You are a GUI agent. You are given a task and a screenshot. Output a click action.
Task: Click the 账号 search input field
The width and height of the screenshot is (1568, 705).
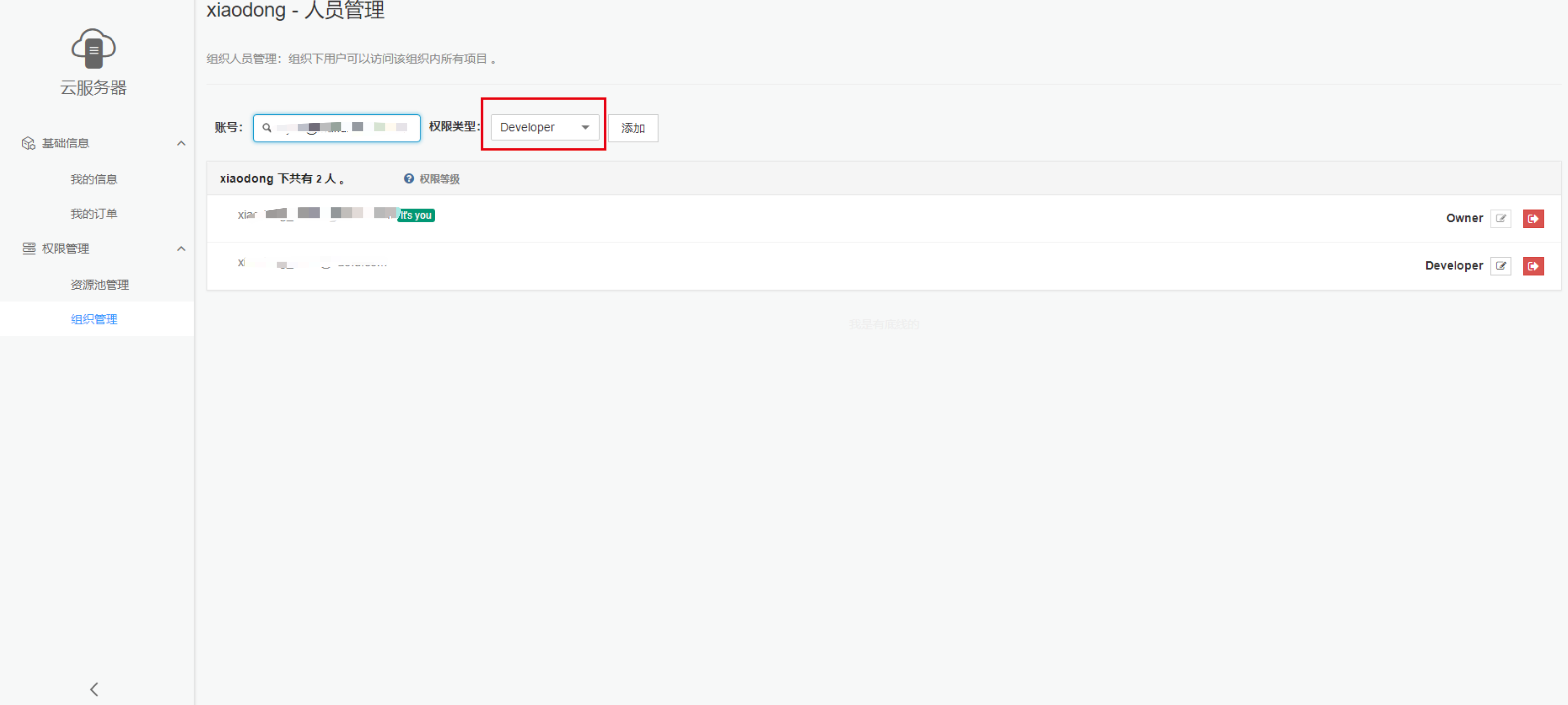[x=344, y=128]
